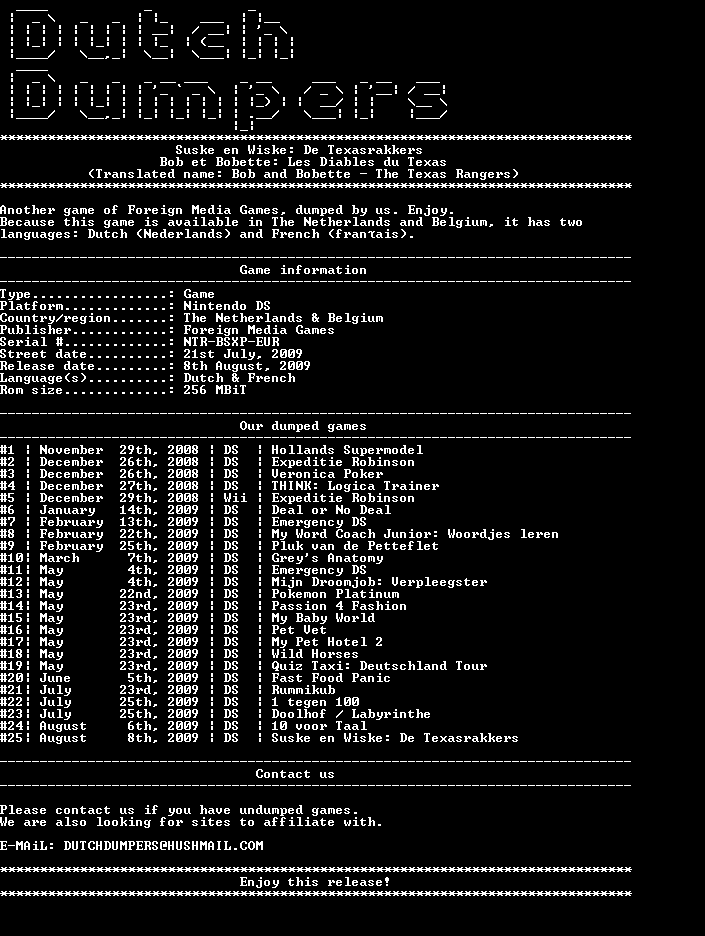The width and height of the screenshot is (705, 936).
Task: Click the Rom size value "256 MBiT"
Action: [215, 390]
